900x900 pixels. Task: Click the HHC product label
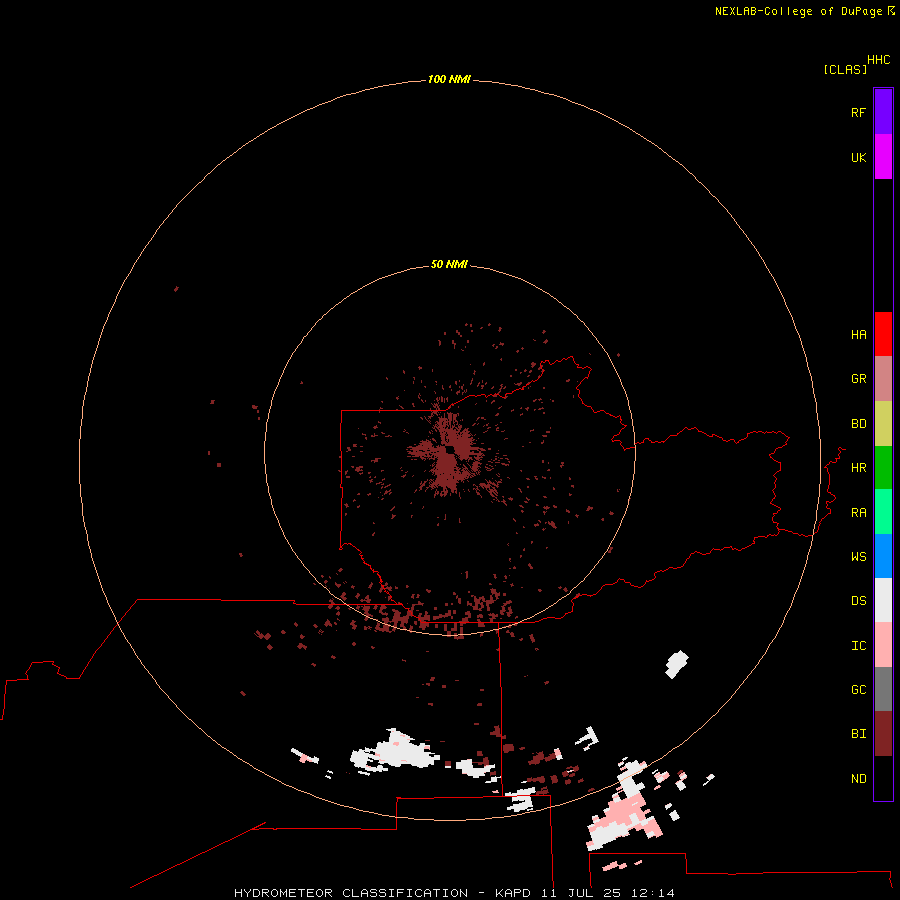pos(879,60)
